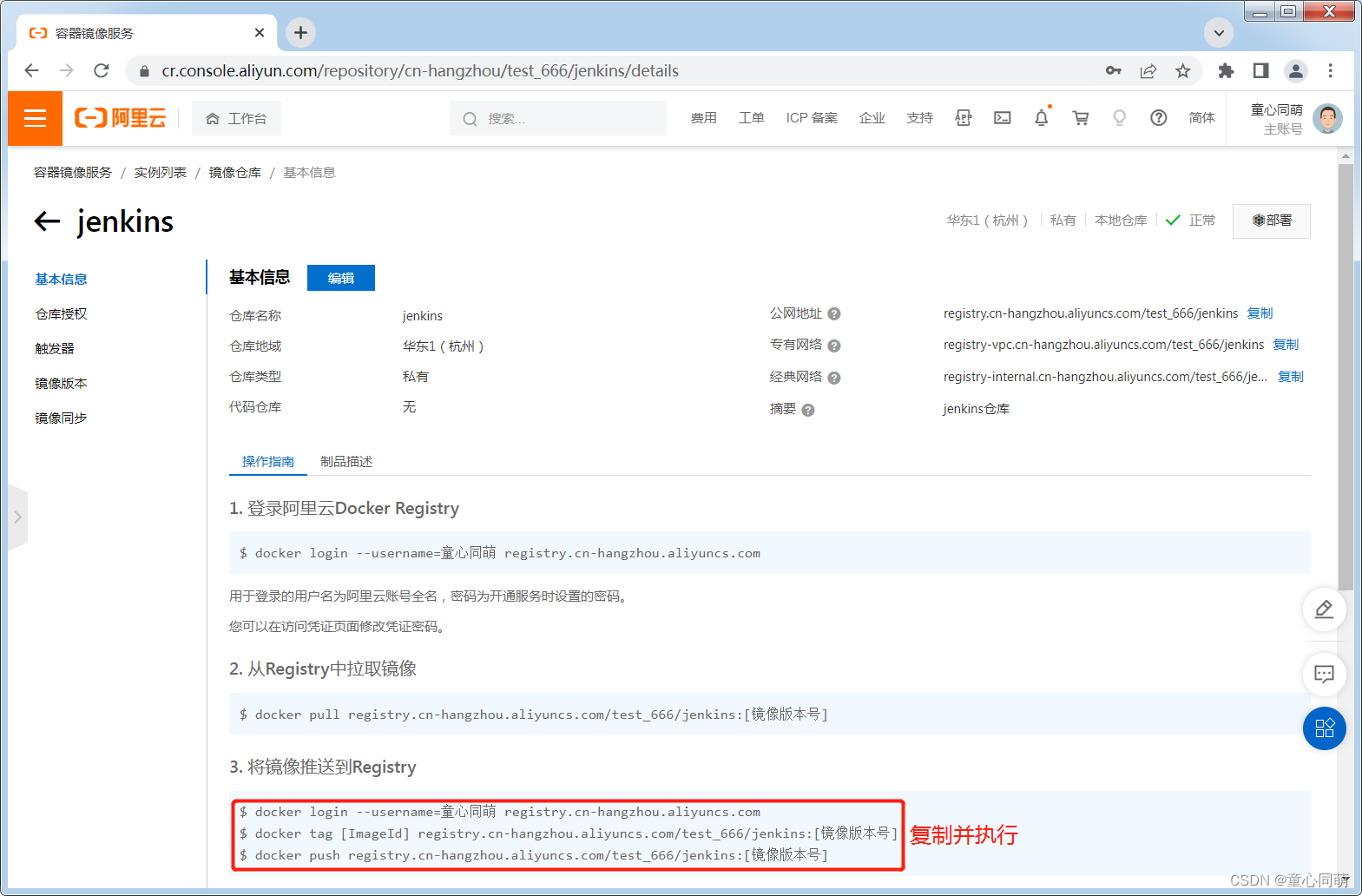
Task: Open the App download icon in the header
Action: 964,118
